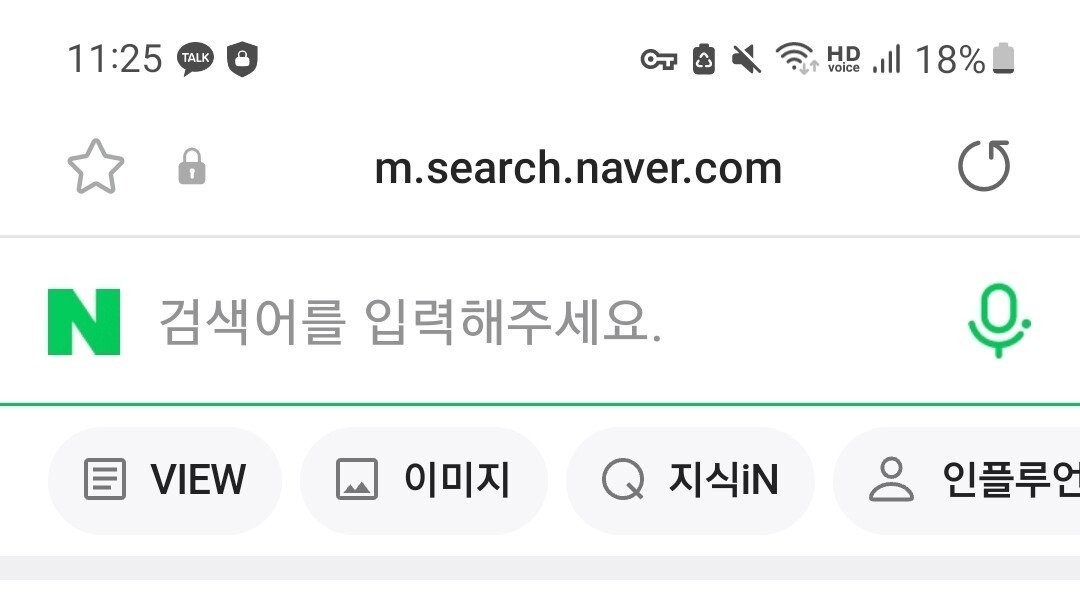This screenshot has height=600, width=1080.
Task: Tap the Wi-Fi status icon
Action: pyautogui.click(x=796, y=58)
